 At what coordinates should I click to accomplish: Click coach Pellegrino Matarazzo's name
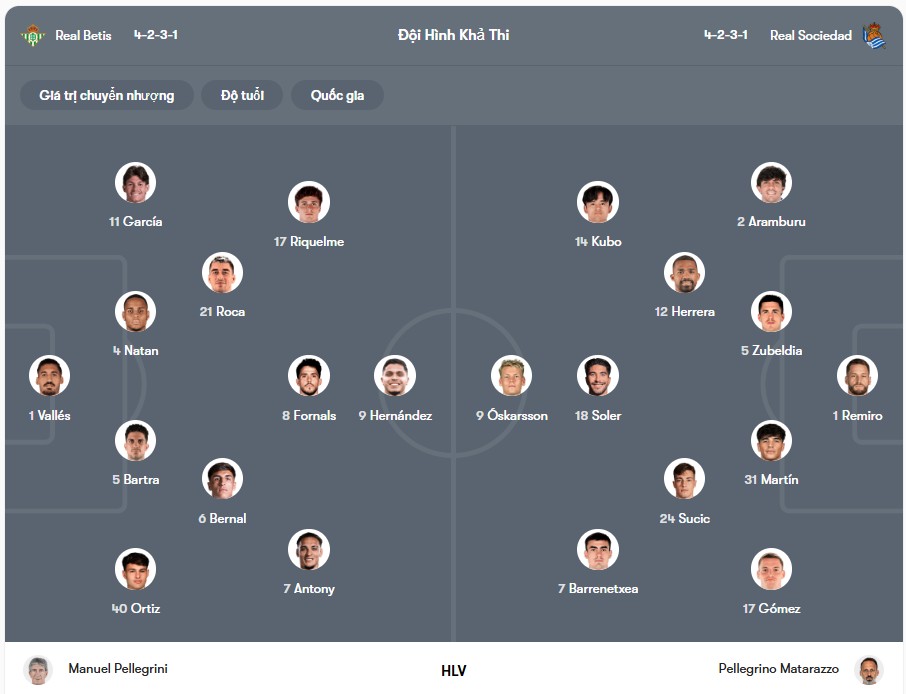point(778,669)
